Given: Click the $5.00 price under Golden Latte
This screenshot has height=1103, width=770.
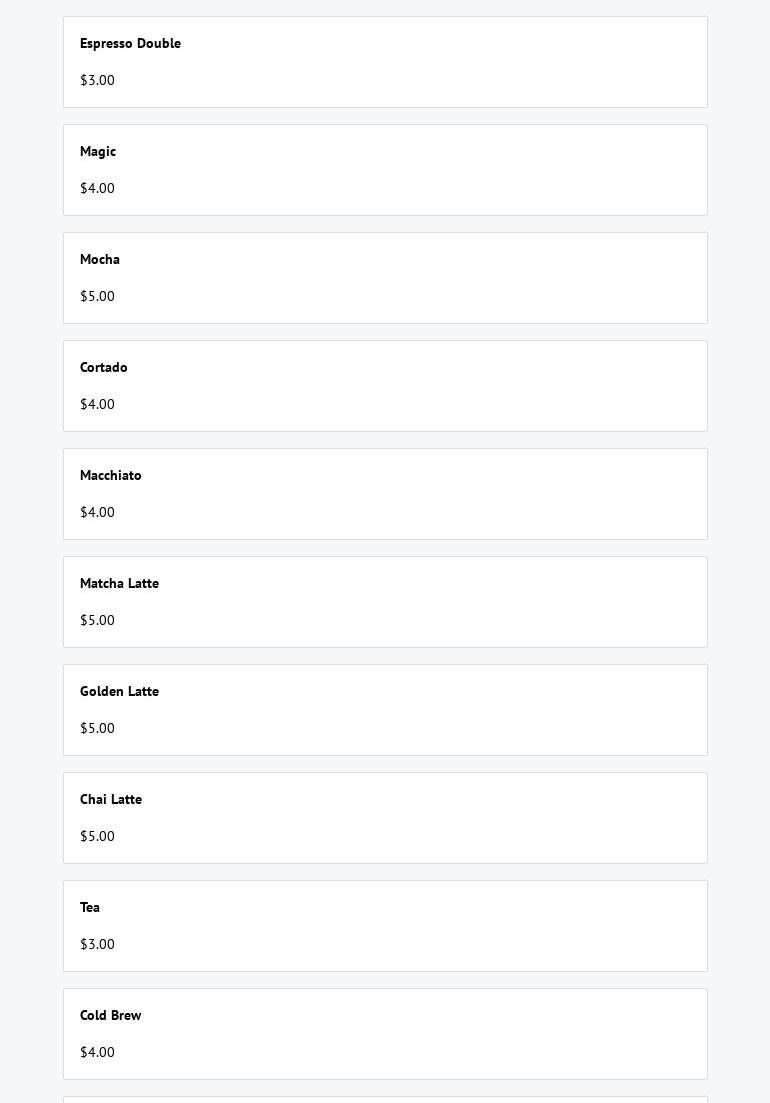Looking at the screenshot, I should 97,728.
